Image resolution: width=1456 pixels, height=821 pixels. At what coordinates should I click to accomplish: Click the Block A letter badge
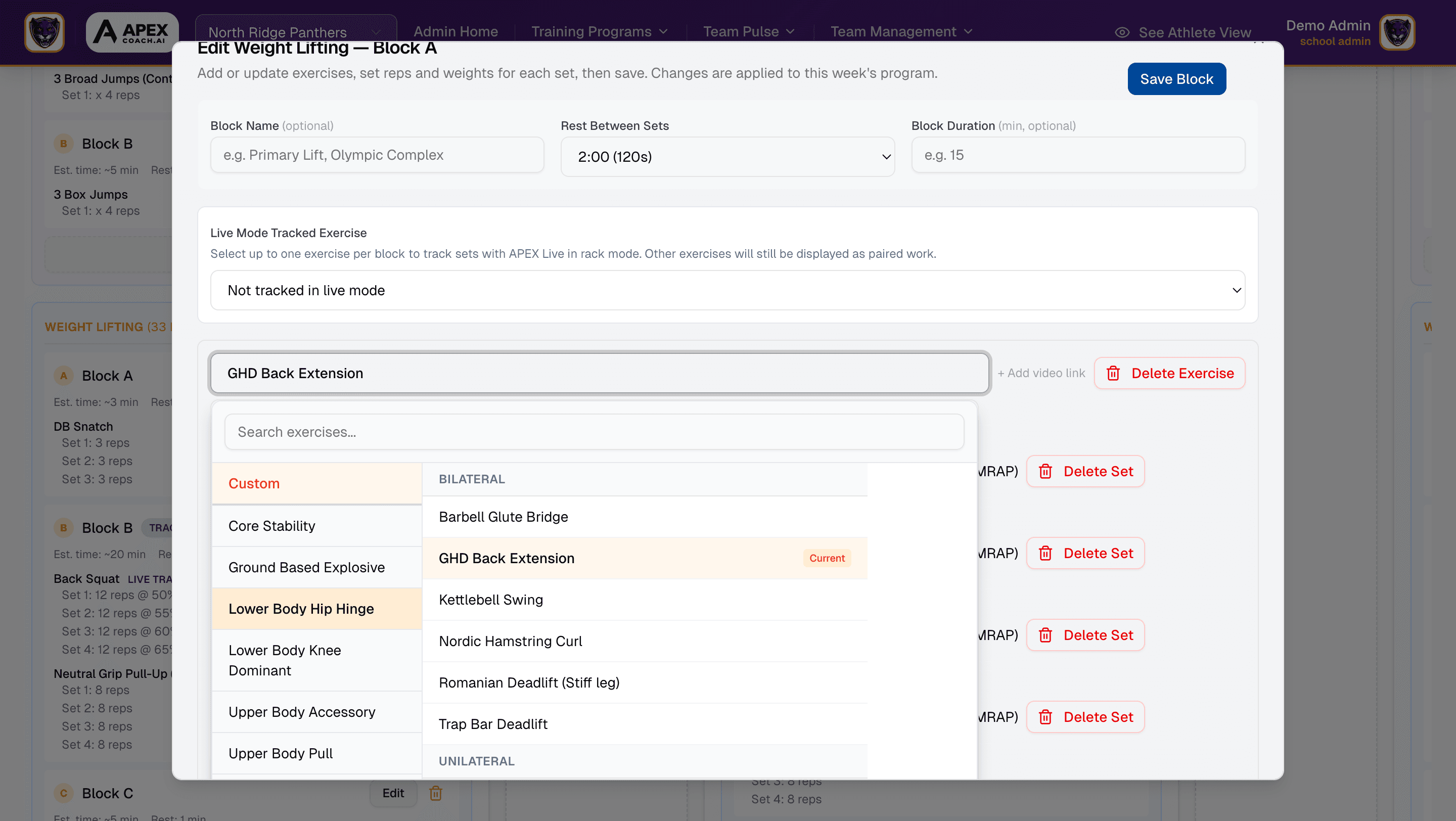point(63,375)
